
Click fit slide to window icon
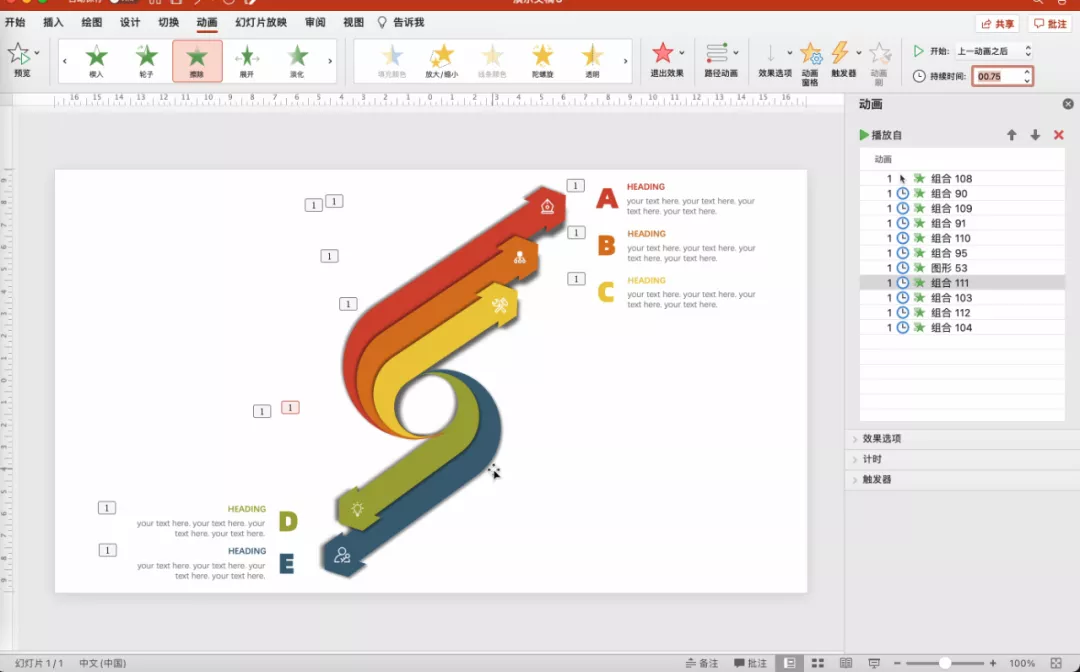tap(1056, 663)
